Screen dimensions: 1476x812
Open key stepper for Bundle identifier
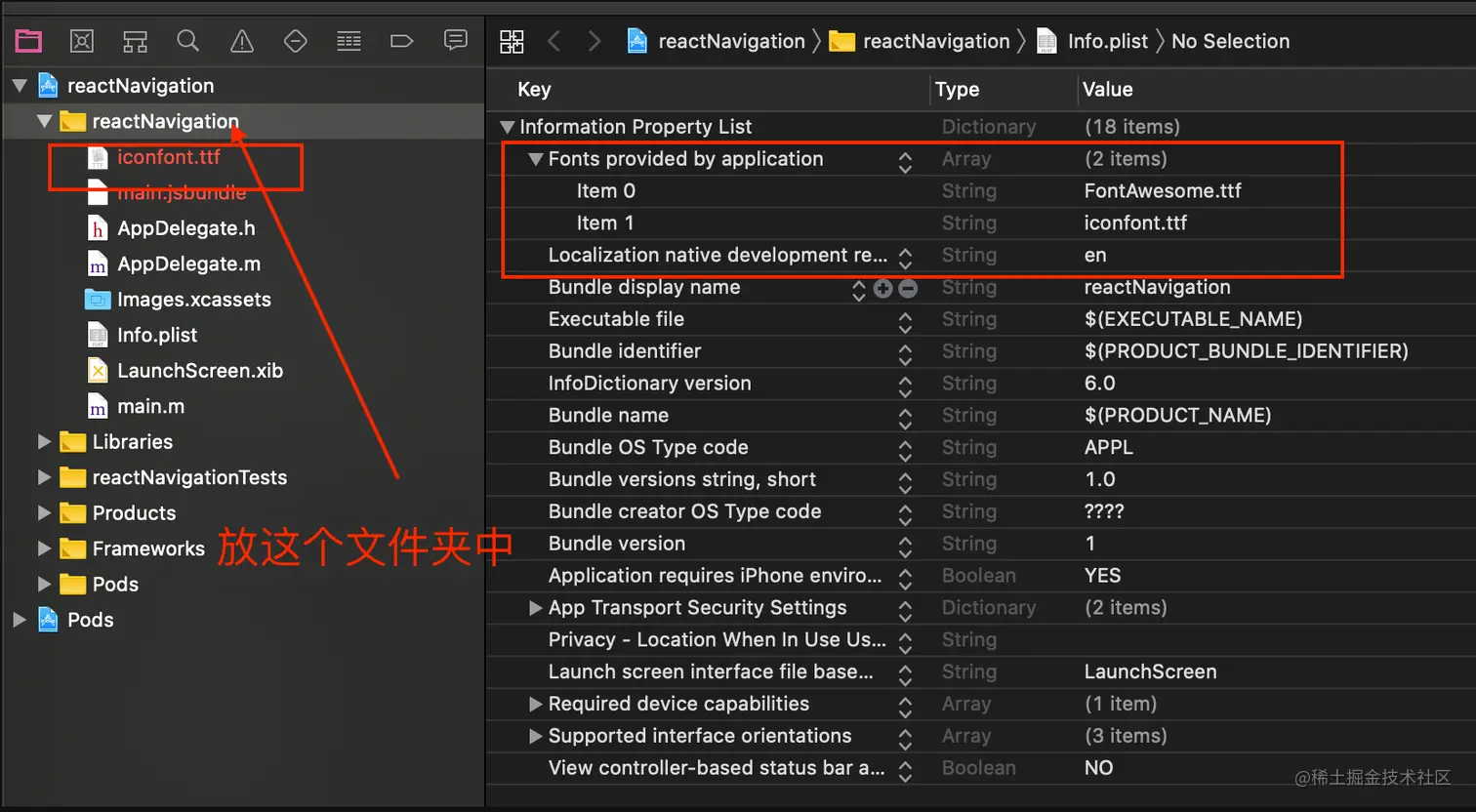pos(905,354)
